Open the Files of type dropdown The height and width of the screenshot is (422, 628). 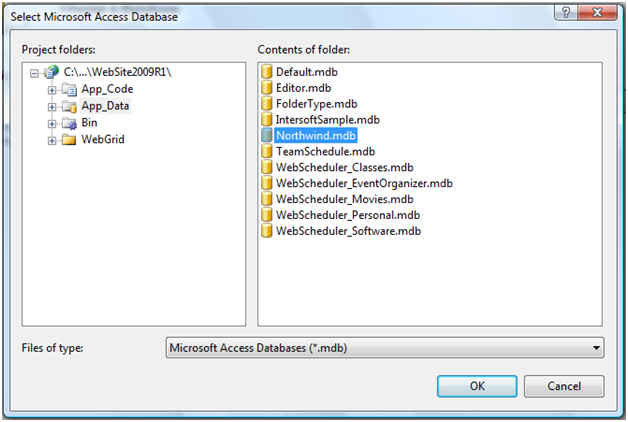(385, 348)
